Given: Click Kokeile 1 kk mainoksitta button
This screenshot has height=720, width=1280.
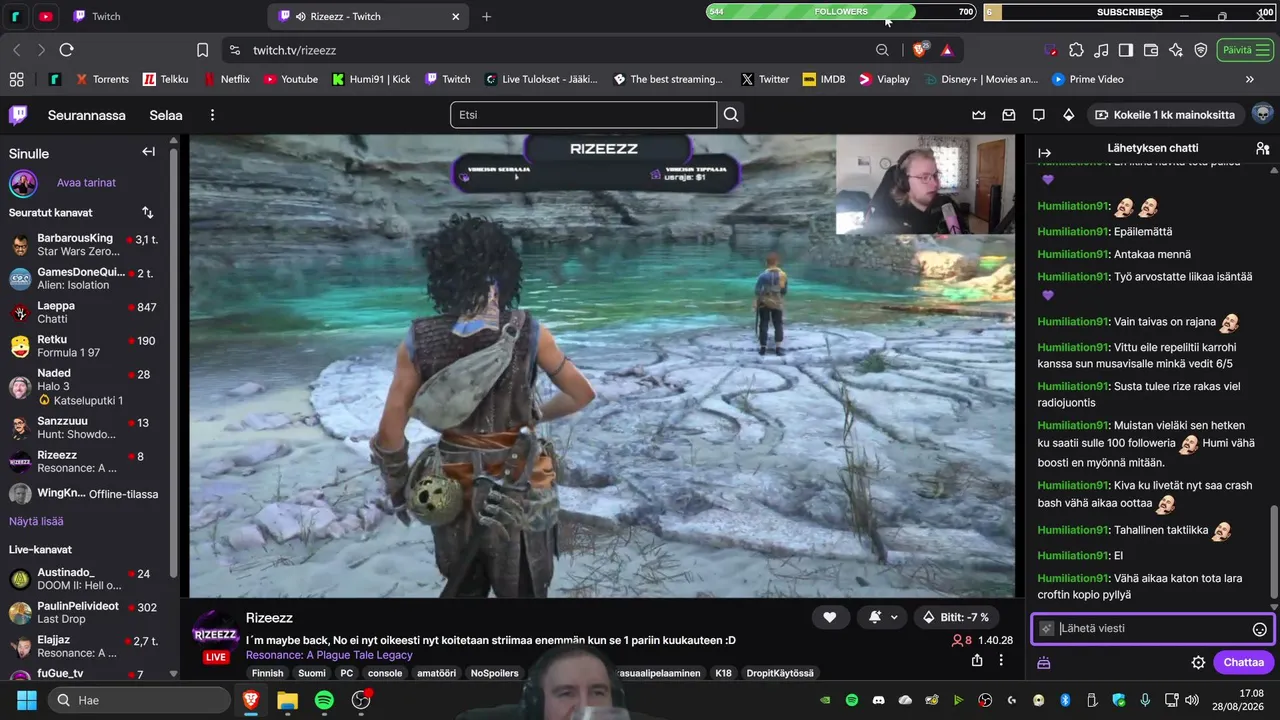Looking at the screenshot, I should point(1166,115).
